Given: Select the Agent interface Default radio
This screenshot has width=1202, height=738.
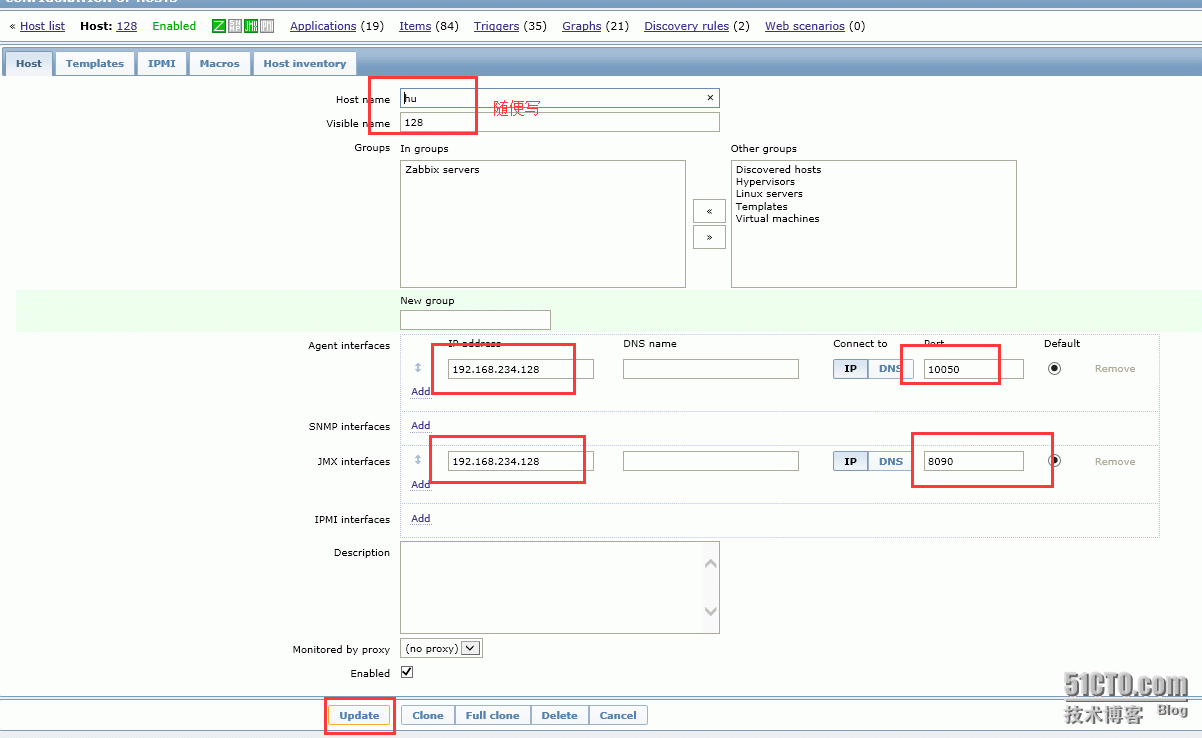Looking at the screenshot, I should [1054, 368].
